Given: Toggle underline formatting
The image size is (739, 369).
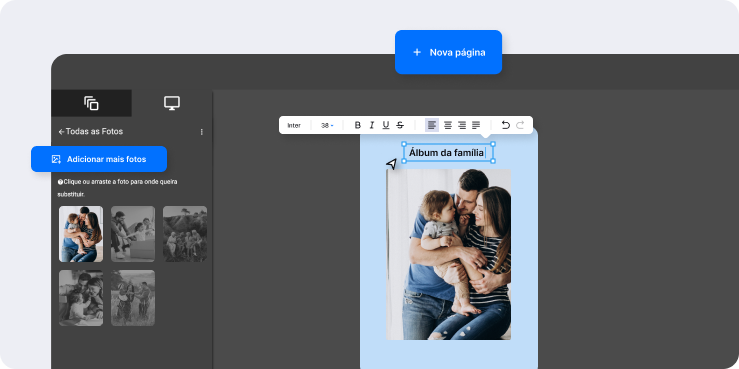Looking at the screenshot, I should click(x=386, y=125).
